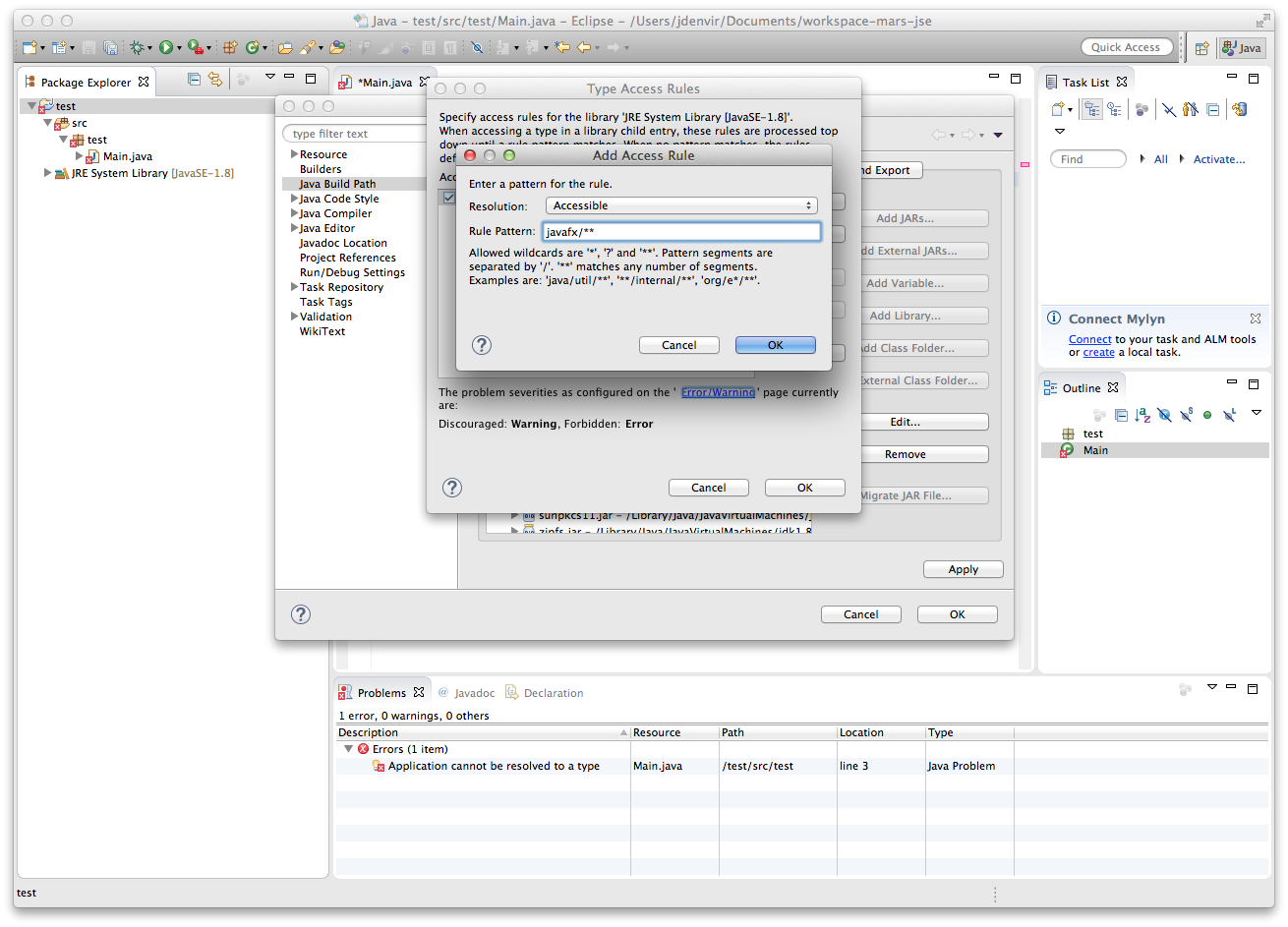Expand Main.java in Package Explorer
This screenshot has height=927, width=1288.
pyautogui.click(x=79, y=156)
